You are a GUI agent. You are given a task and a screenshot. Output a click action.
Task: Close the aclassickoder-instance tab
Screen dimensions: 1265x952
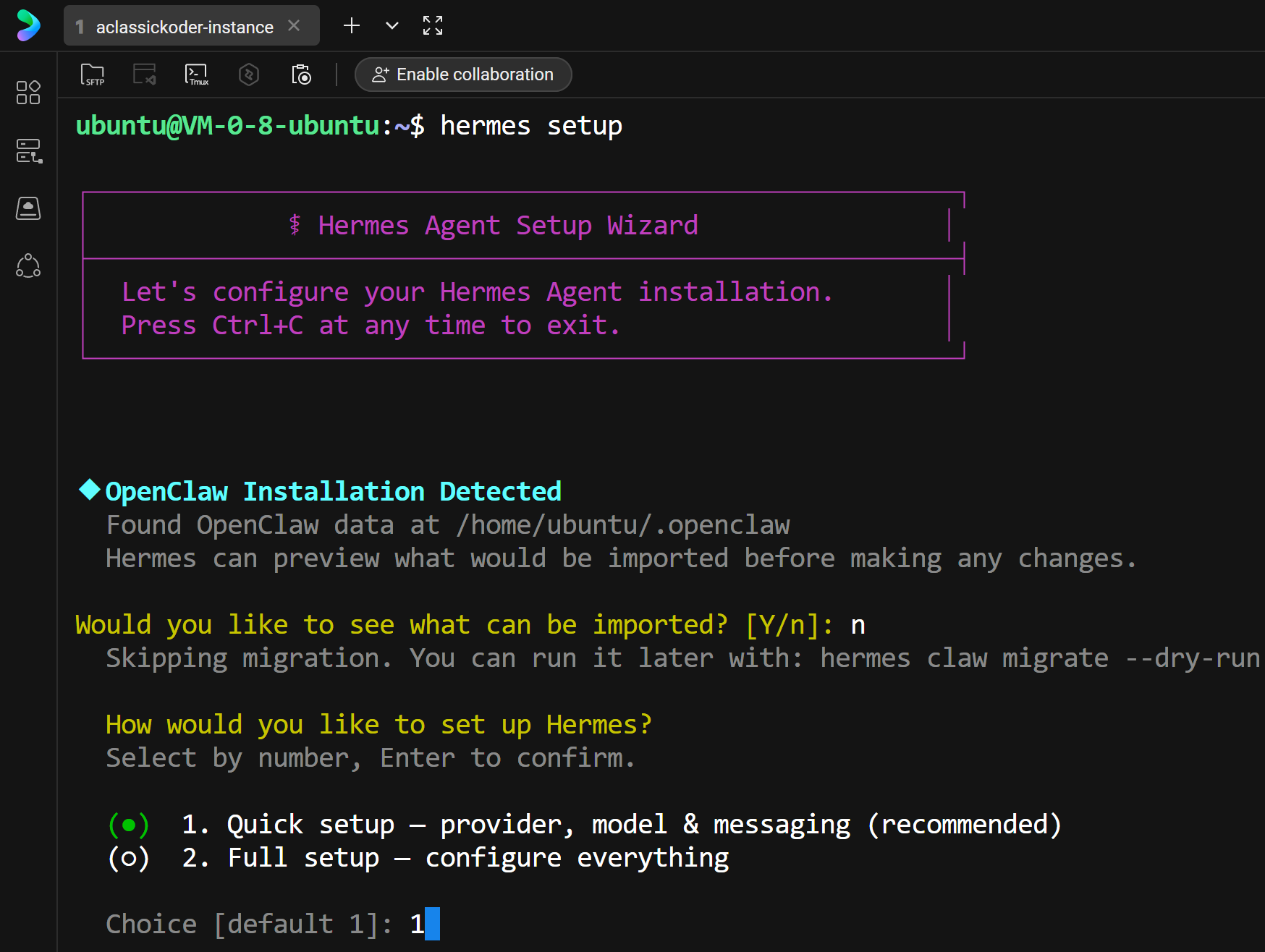click(294, 26)
